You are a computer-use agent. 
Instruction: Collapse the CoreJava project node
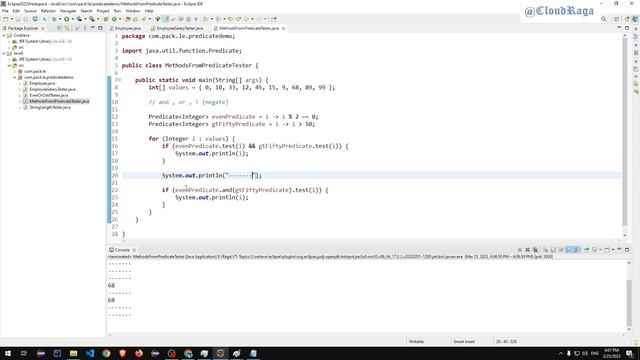4,36
